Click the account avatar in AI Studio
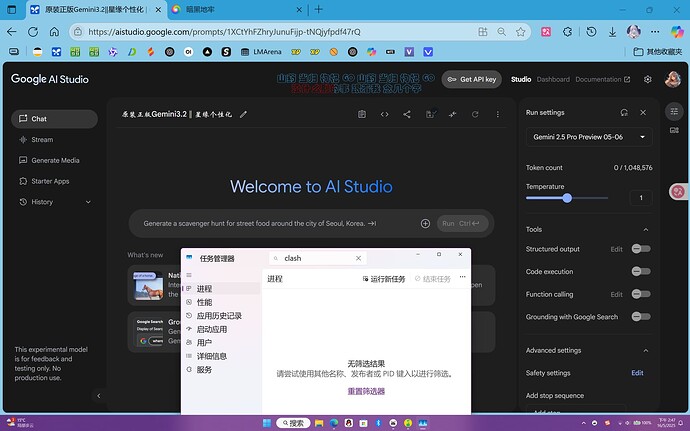The width and height of the screenshot is (690, 431). coord(673,79)
